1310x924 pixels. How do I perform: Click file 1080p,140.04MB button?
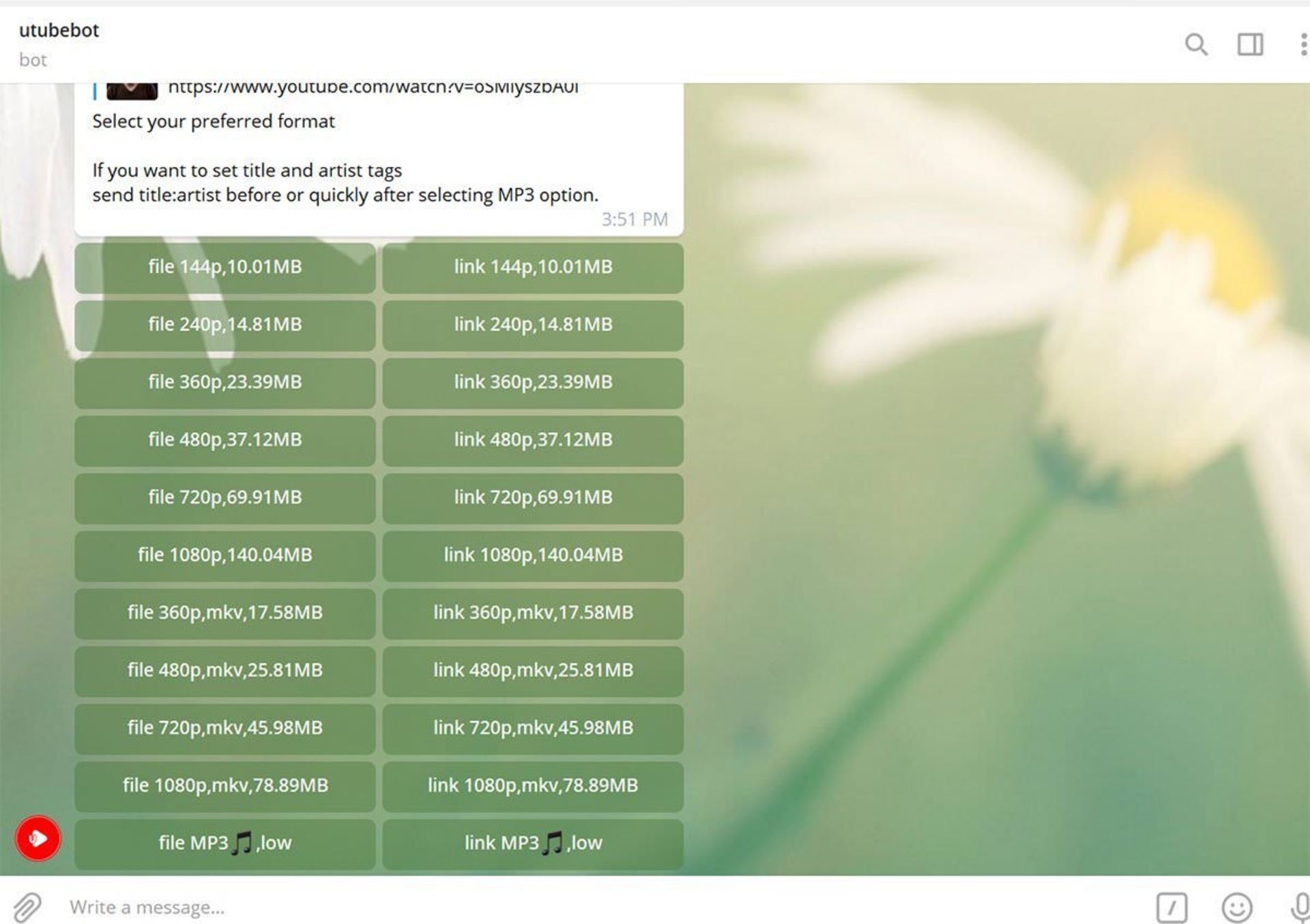225,555
